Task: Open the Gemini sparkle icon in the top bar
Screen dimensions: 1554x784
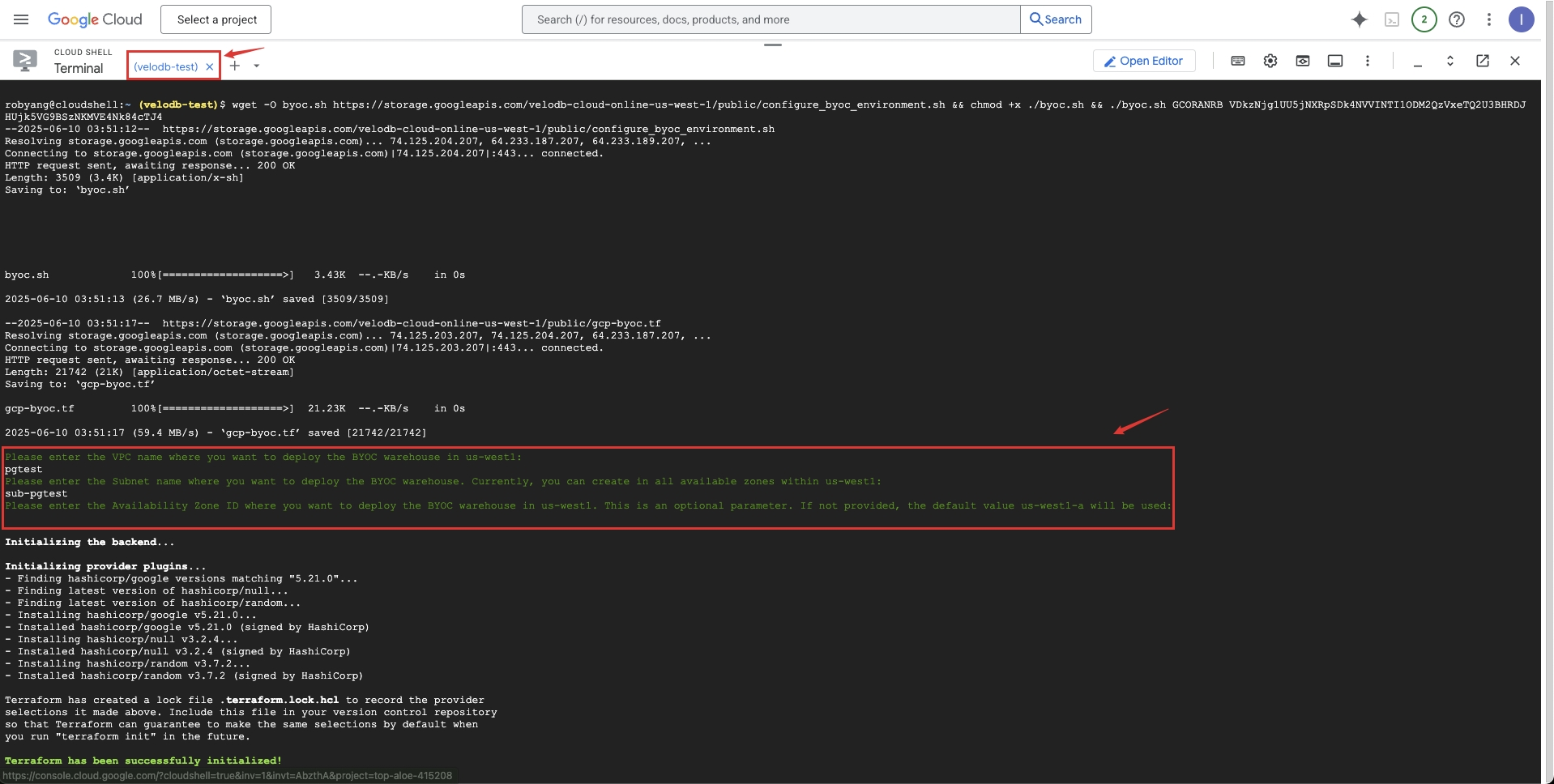Action: point(1360,19)
